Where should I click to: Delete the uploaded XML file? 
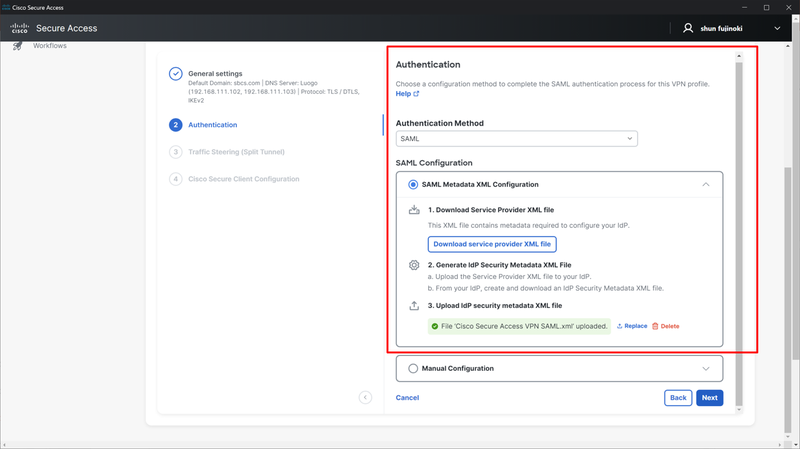coord(665,326)
